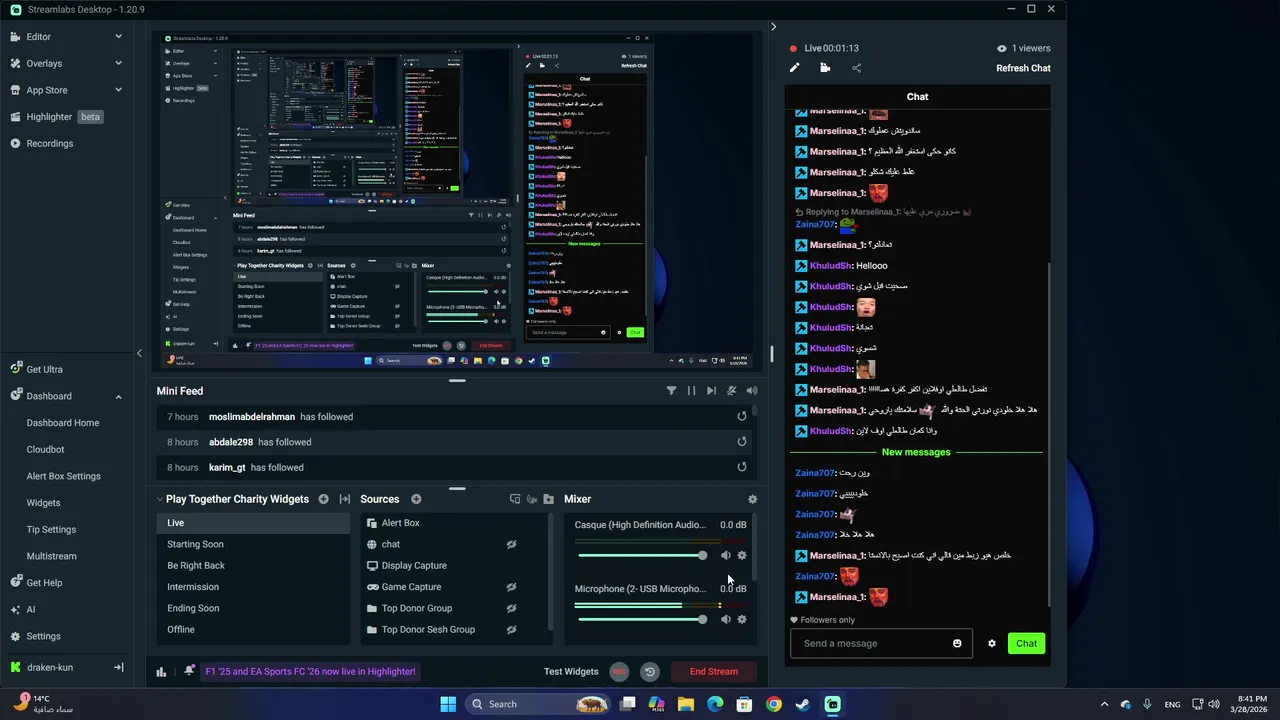Add a new source with the plus icon

416,499
